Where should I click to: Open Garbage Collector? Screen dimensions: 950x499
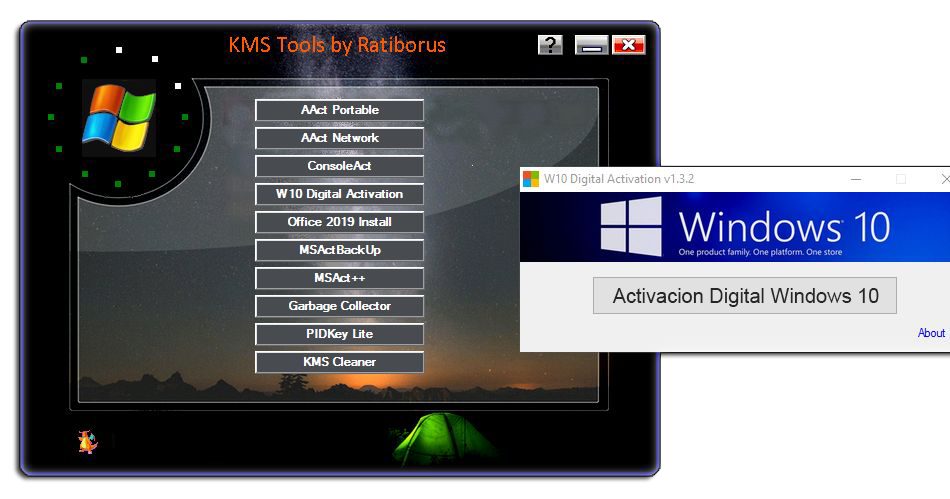click(x=339, y=306)
